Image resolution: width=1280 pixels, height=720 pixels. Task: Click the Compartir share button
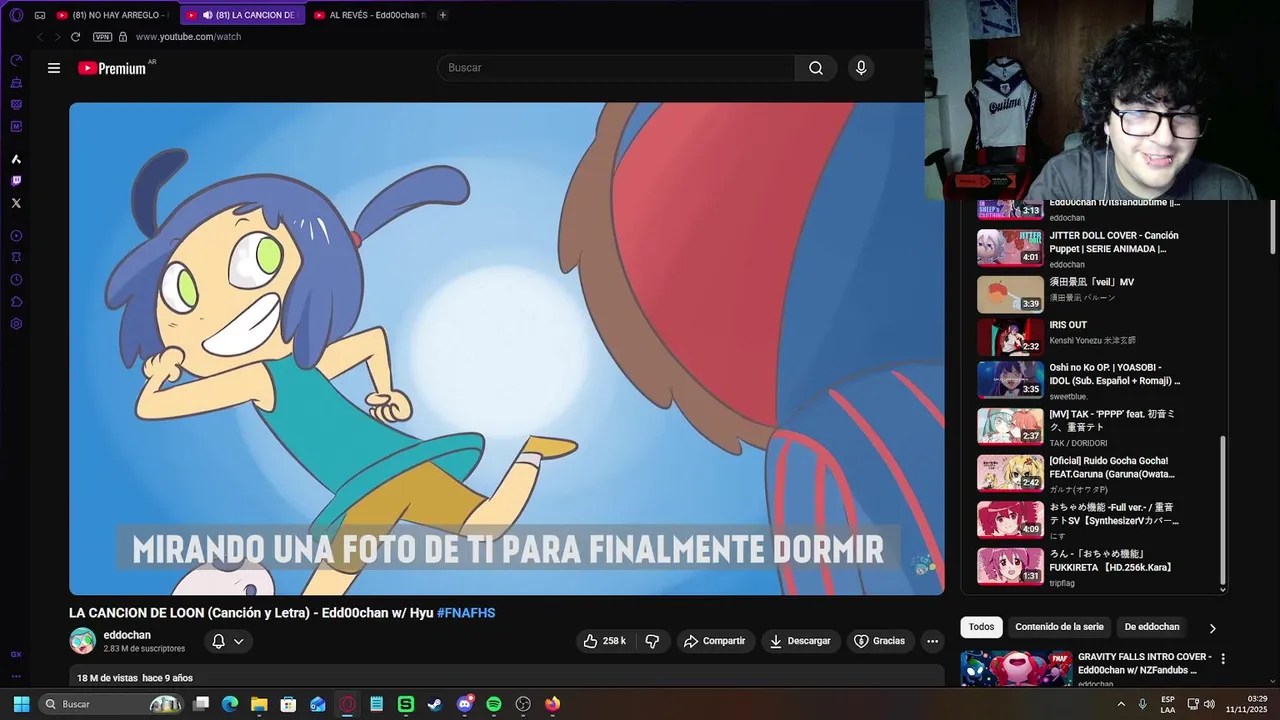[715, 641]
